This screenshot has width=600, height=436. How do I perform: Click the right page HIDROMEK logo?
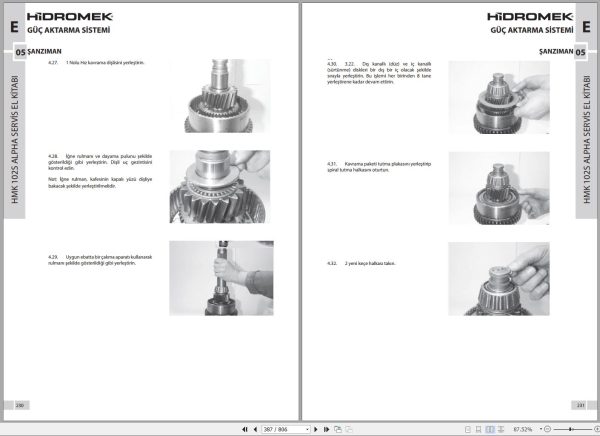[530, 16]
